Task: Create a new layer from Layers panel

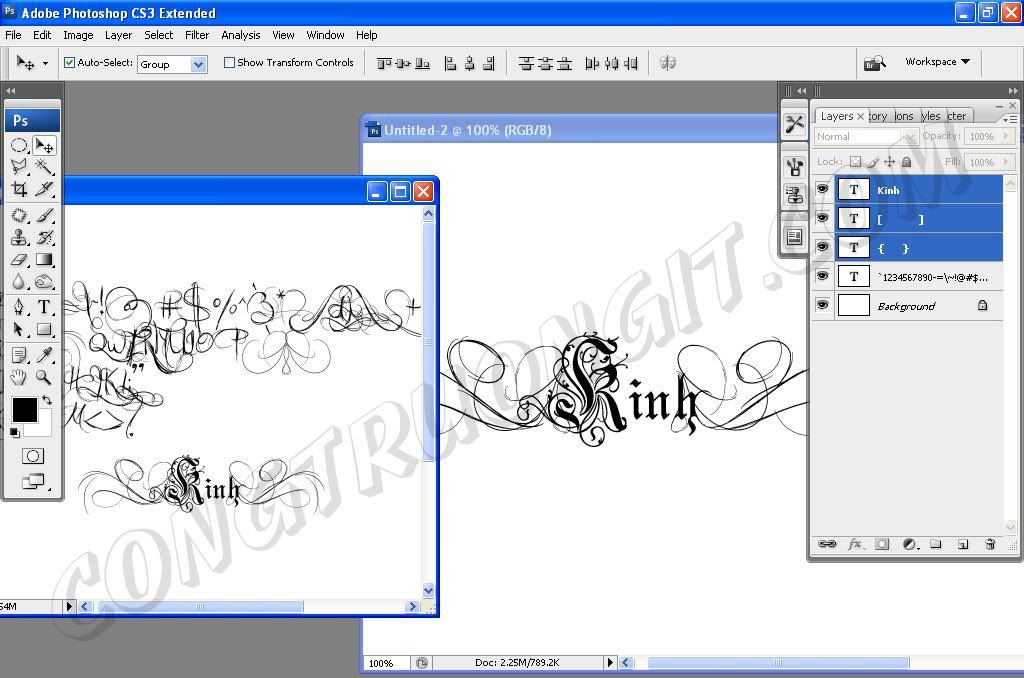Action: (x=963, y=544)
